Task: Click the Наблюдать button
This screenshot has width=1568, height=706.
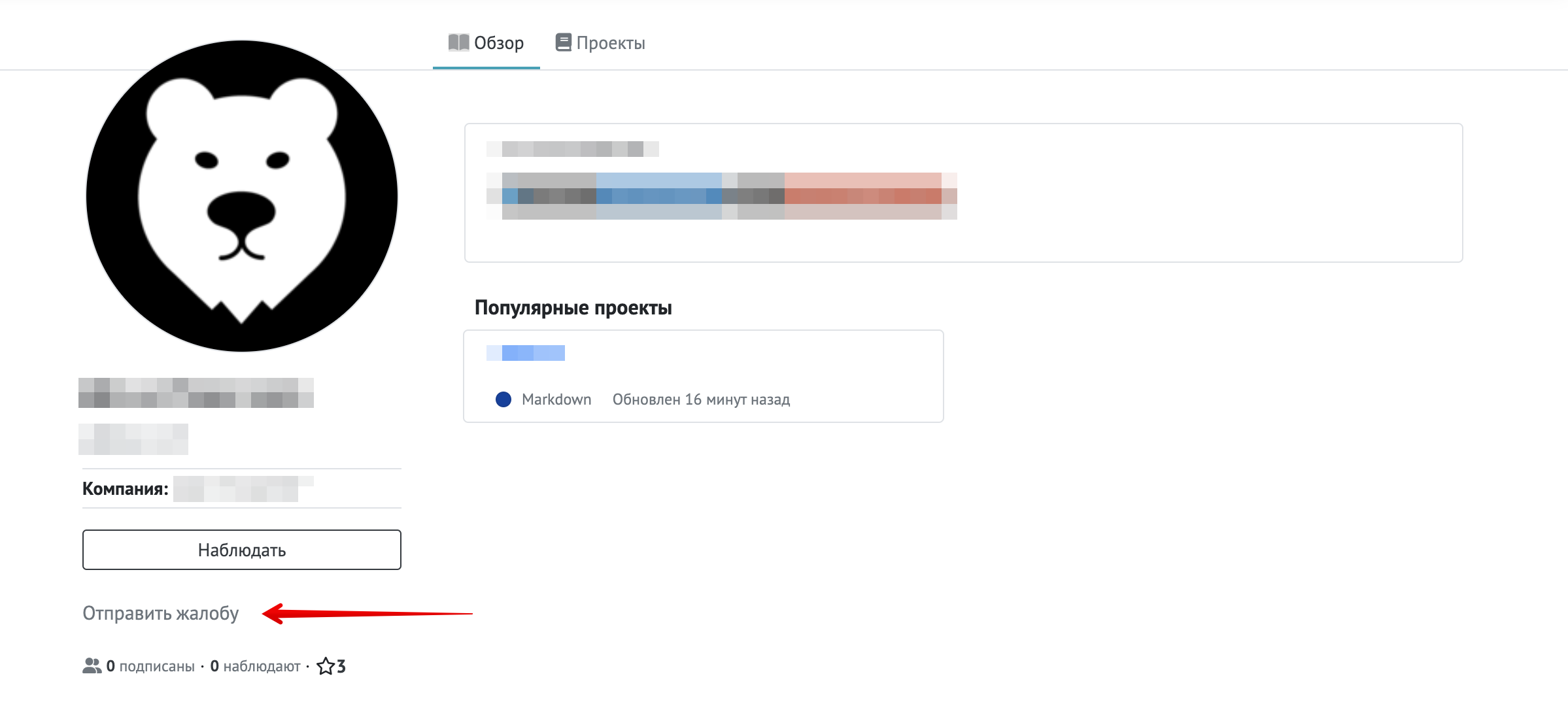Action: [x=242, y=550]
